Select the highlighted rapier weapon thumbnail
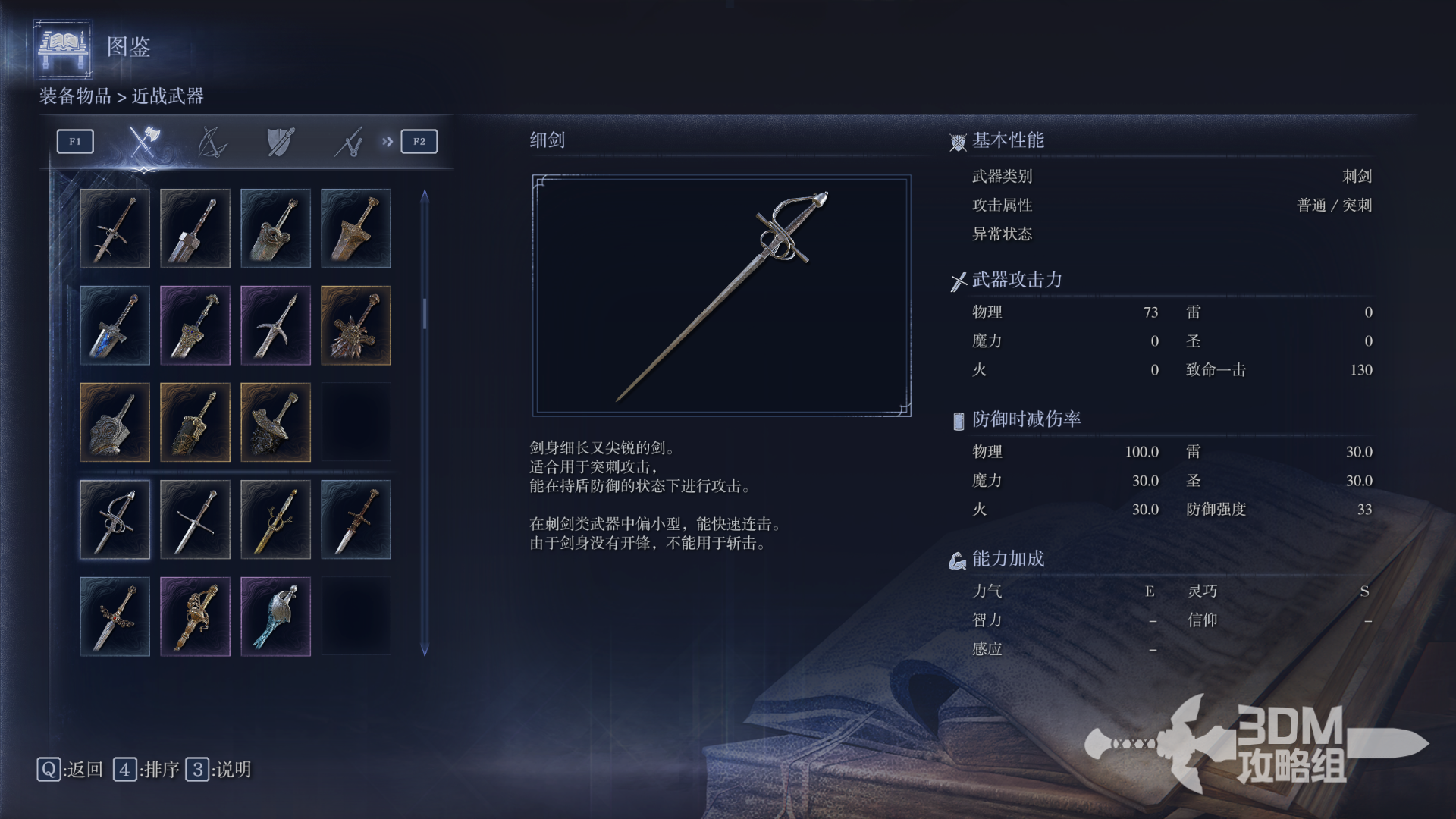This screenshot has height=819, width=1456. (115, 519)
